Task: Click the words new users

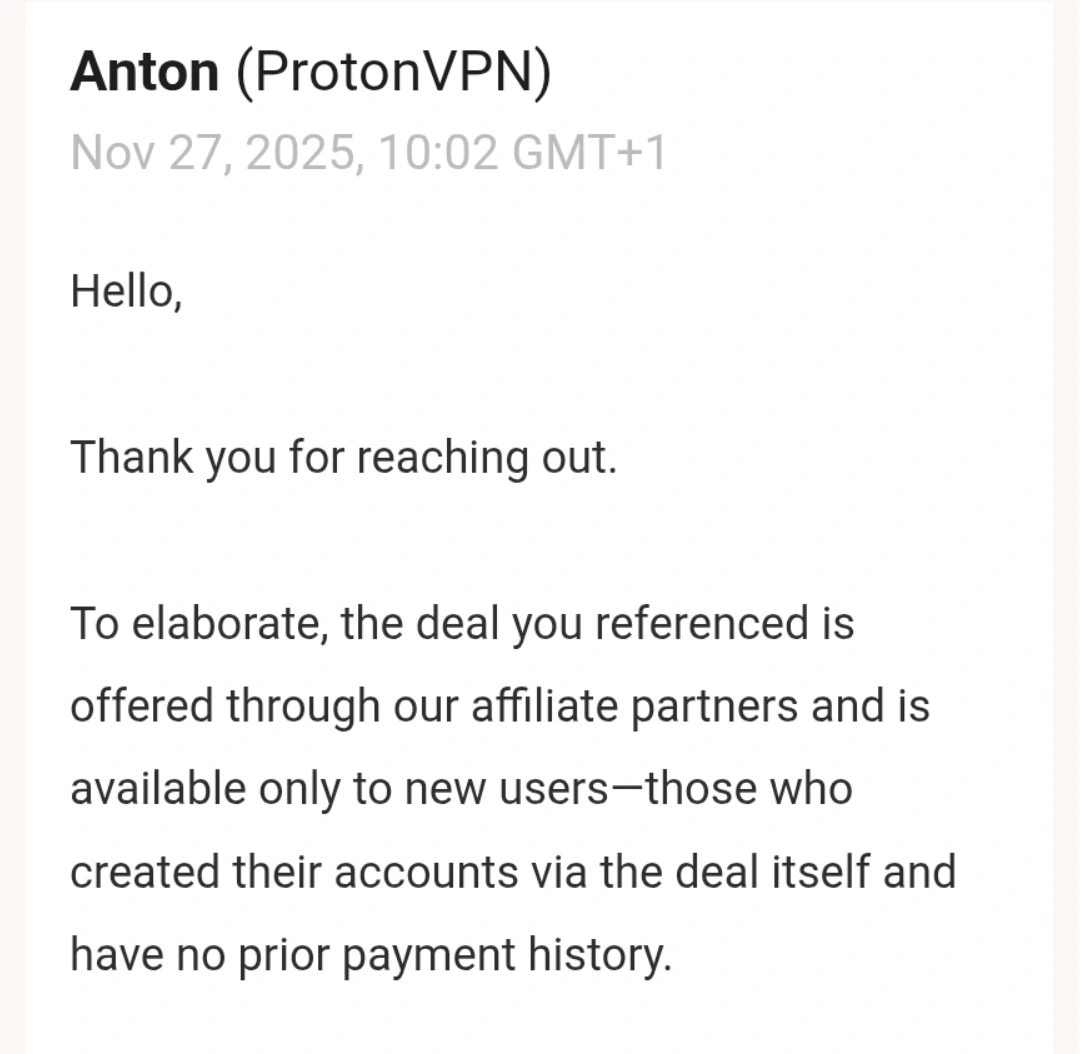Action: point(506,789)
